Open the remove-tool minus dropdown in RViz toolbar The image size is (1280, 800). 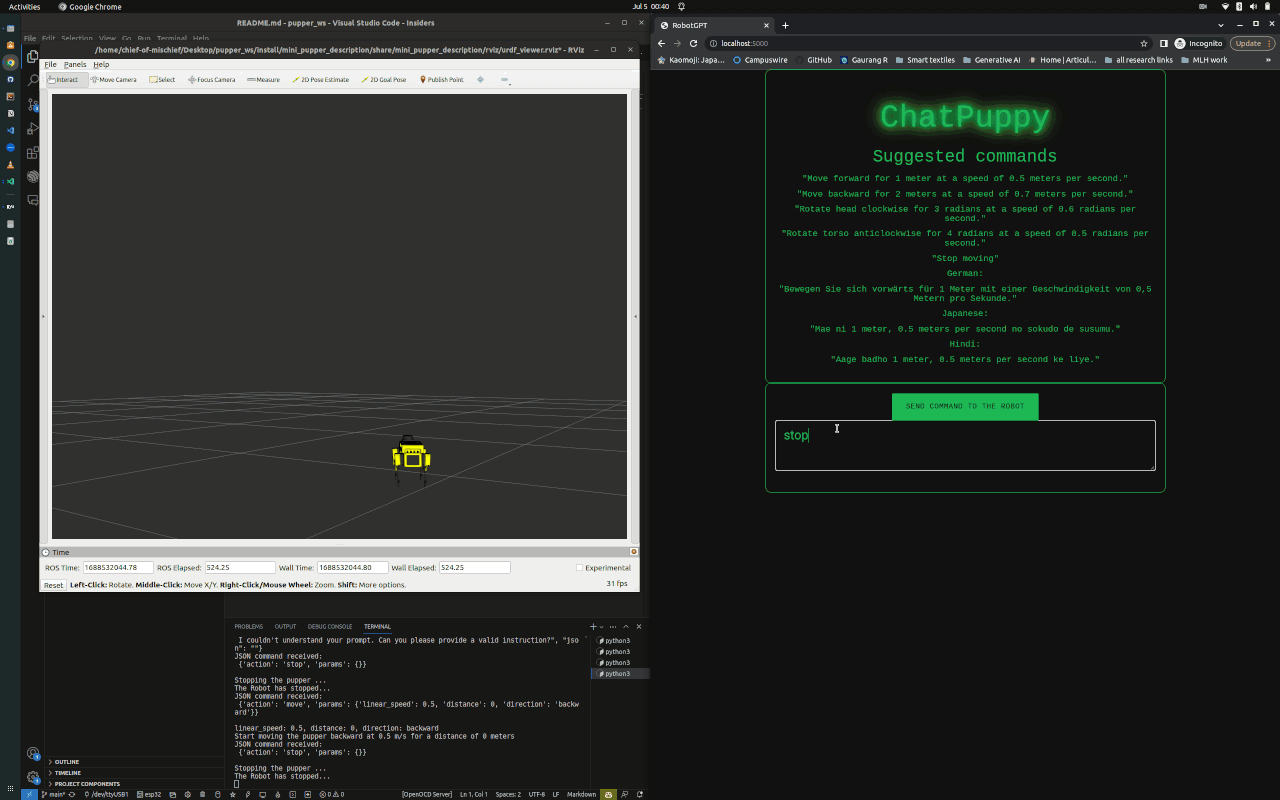coord(505,80)
